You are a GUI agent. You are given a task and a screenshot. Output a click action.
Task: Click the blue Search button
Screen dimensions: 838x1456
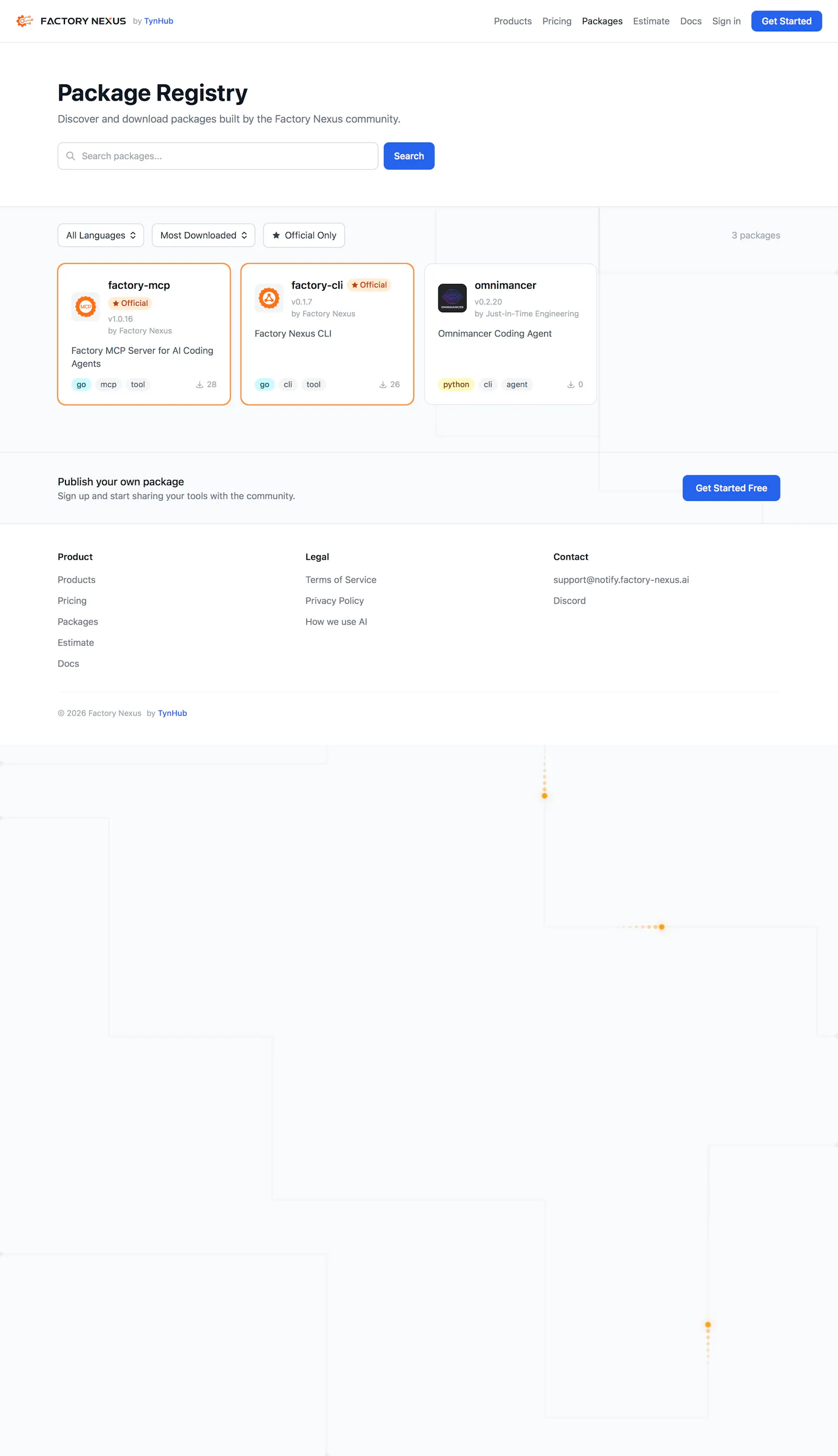point(409,156)
